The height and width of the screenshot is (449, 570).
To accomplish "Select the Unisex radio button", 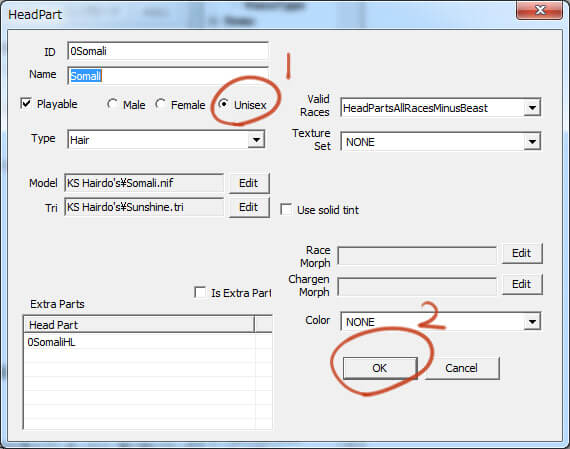I will tap(224, 105).
